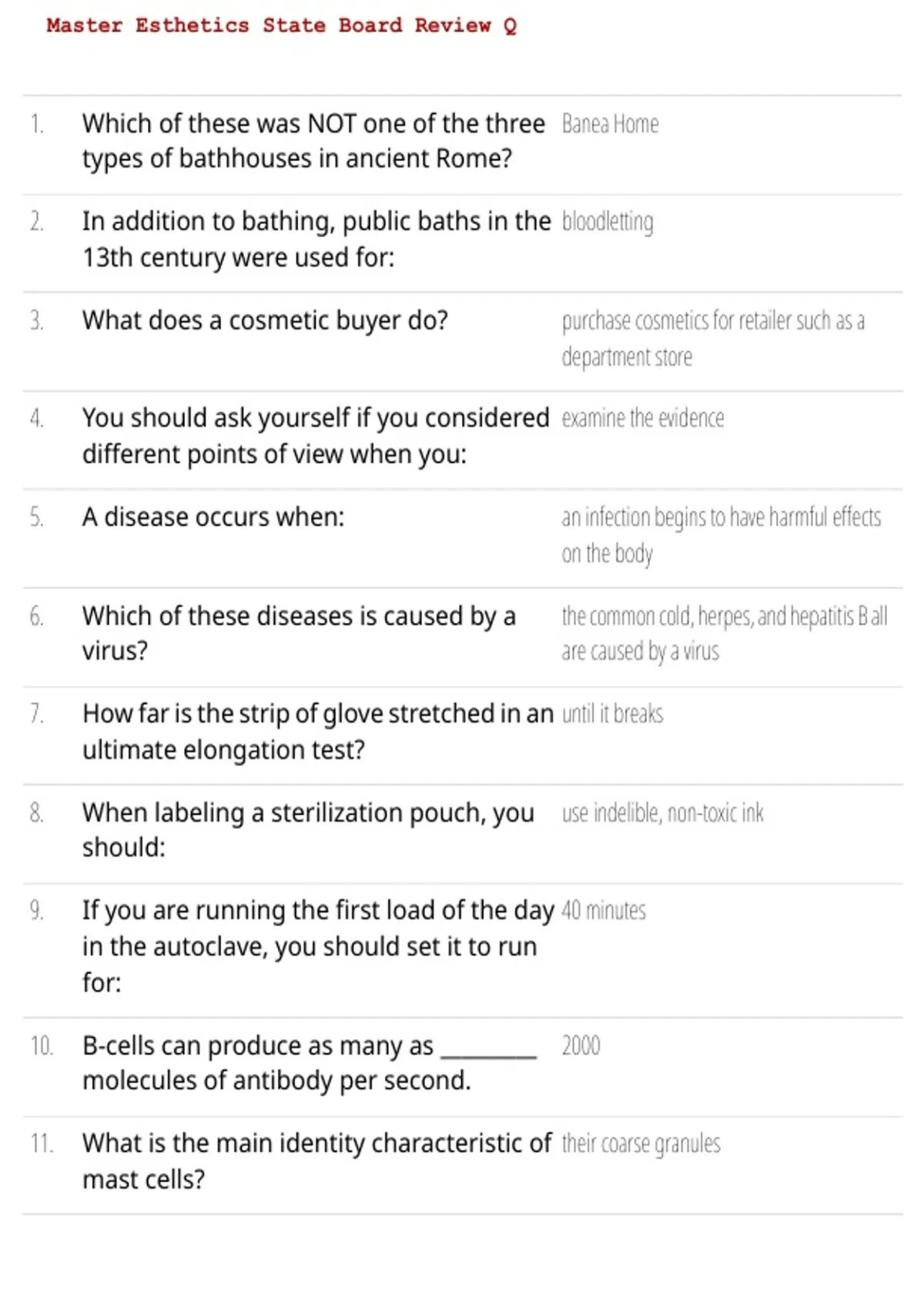Click the answer 'use indelible, non-toxic ink'
The image size is (924, 1309).
point(662,813)
